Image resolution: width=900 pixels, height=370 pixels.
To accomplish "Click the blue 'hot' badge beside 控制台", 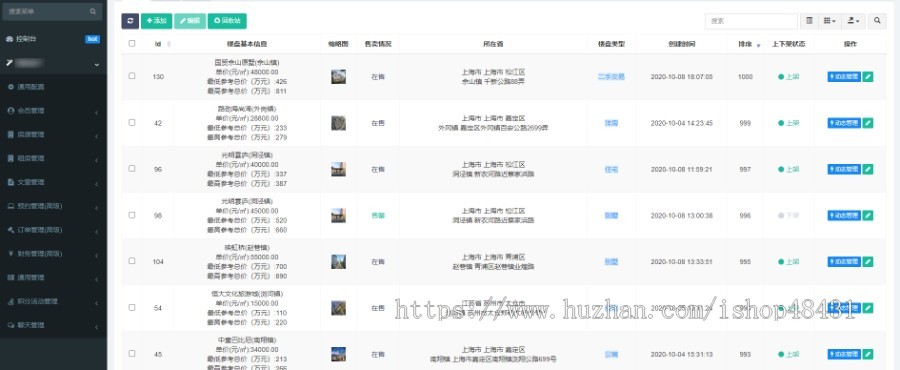I will pyautogui.click(x=92, y=39).
